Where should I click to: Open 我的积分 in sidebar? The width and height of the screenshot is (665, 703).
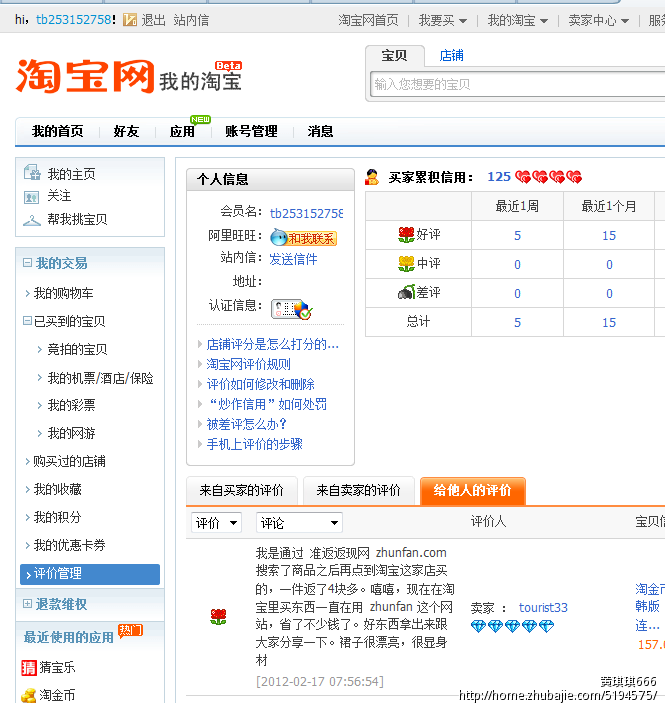pyautogui.click(x=58, y=517)
